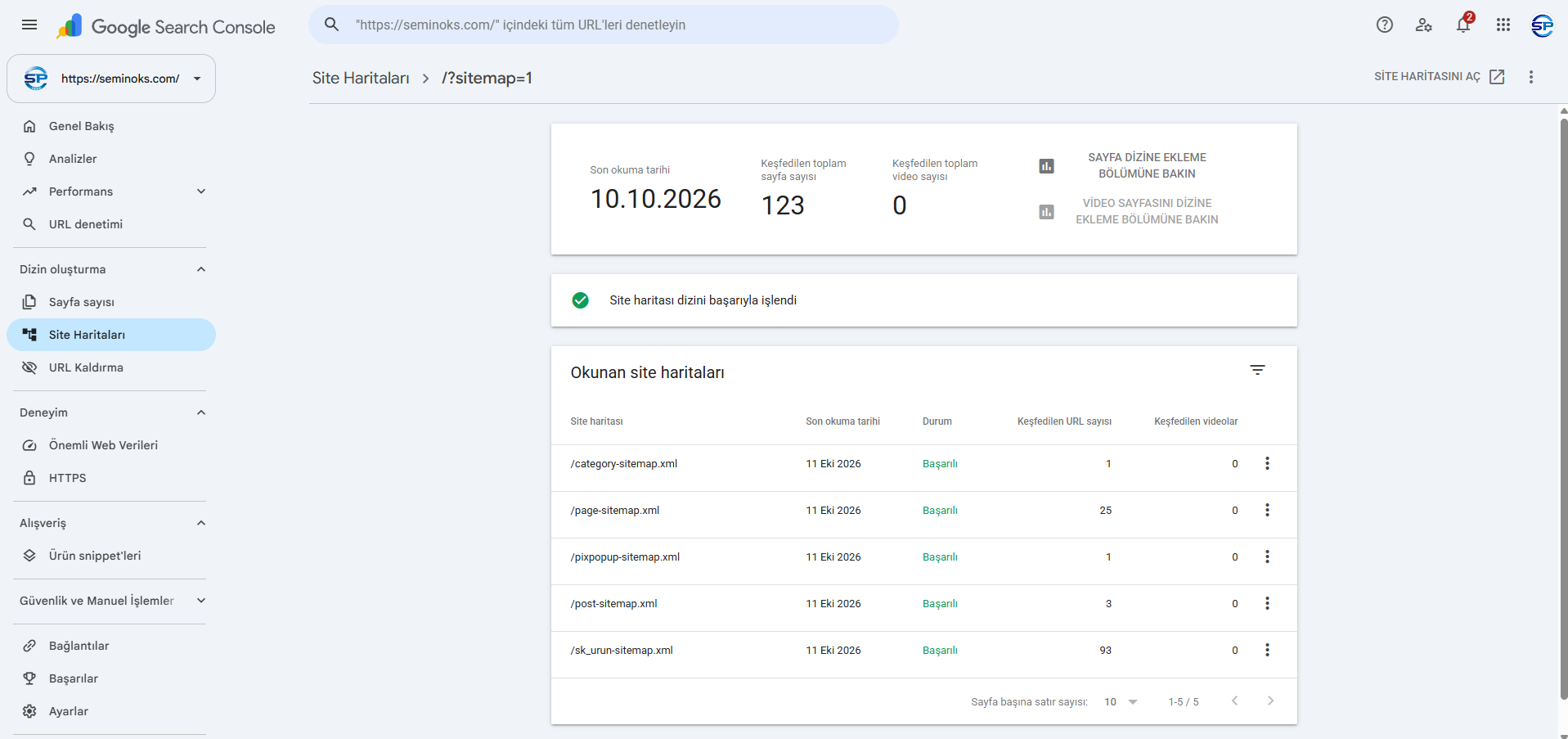The height and width of the screenshot is (739, 1568).
Task: Open Ayarlar settings in sidebar
Action: click(111, 711)
